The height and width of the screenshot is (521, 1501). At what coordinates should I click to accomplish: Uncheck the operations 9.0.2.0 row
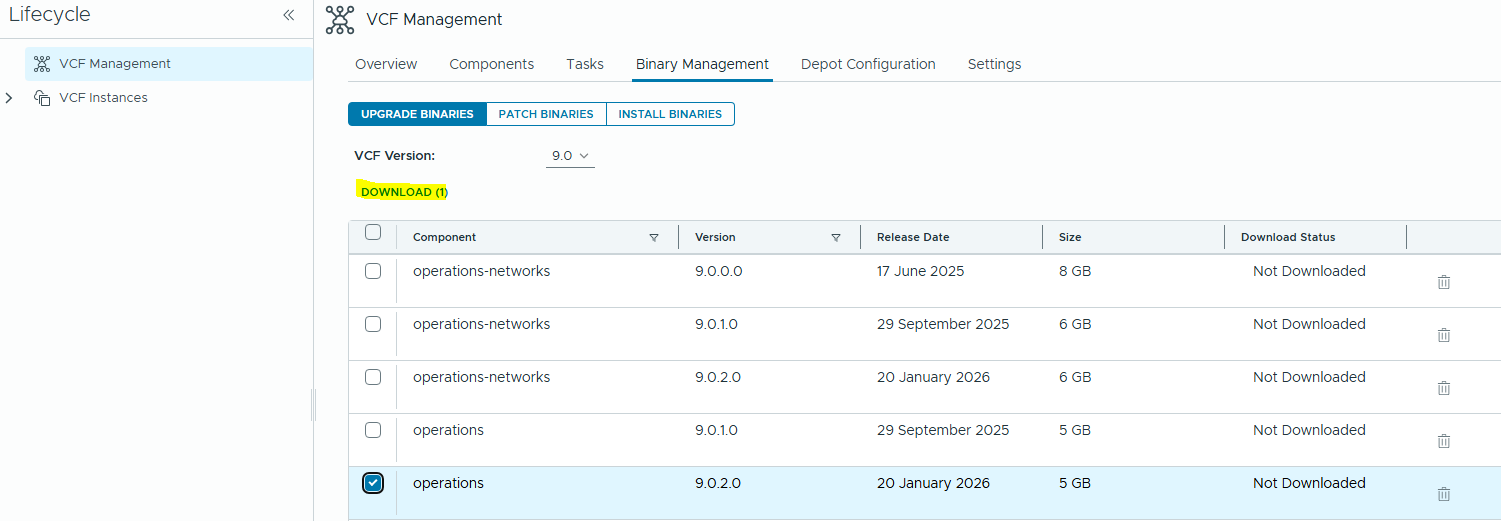pos(373,483)
